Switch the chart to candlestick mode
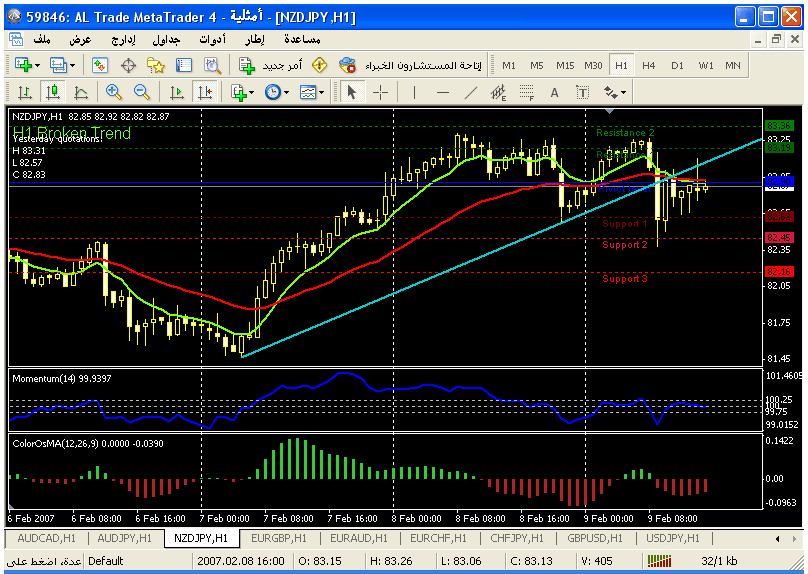 (x=53, y=92)
